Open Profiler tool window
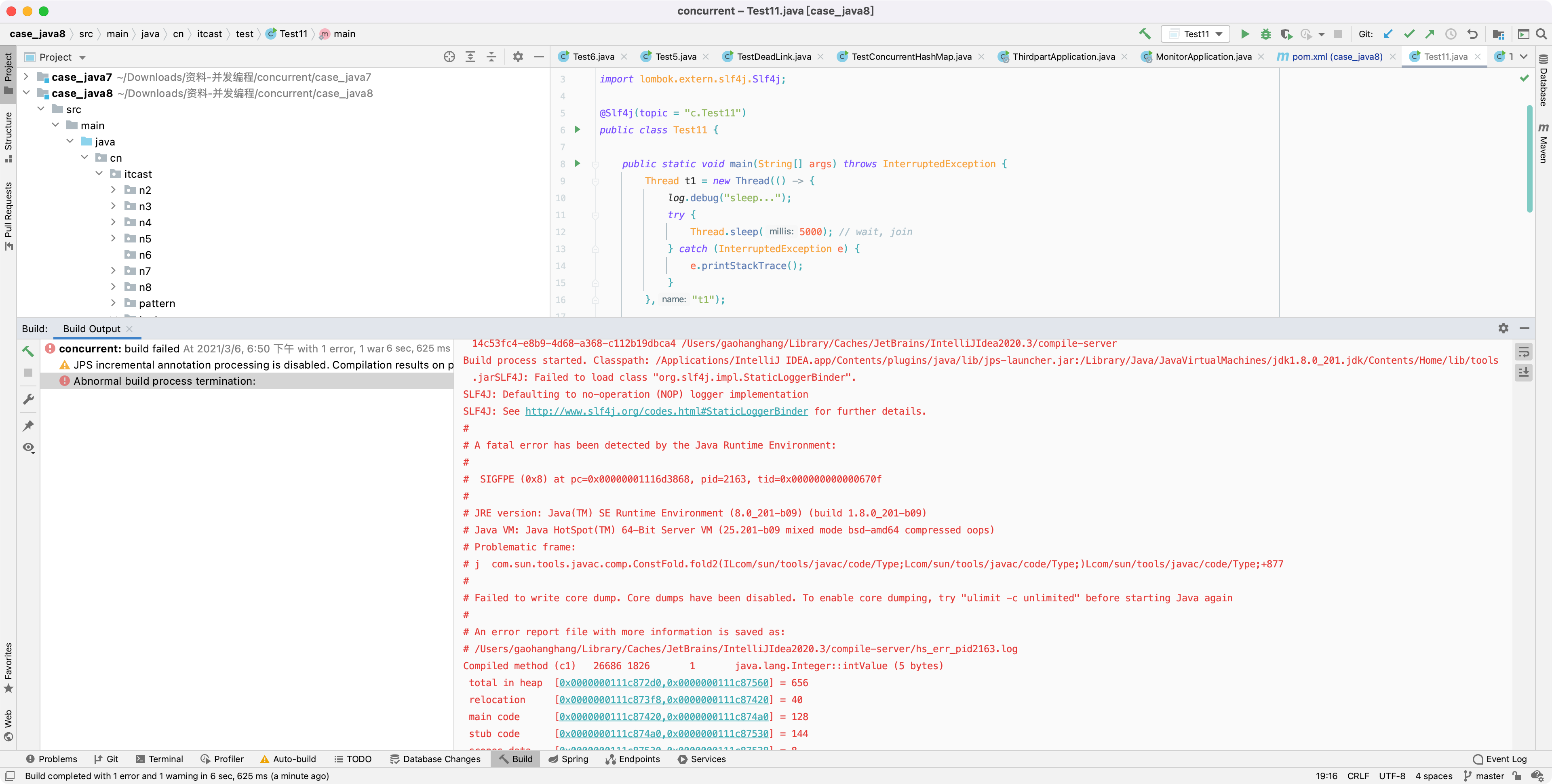The width and height of the screenshot is (1552, 784). (x=222, y=759)
